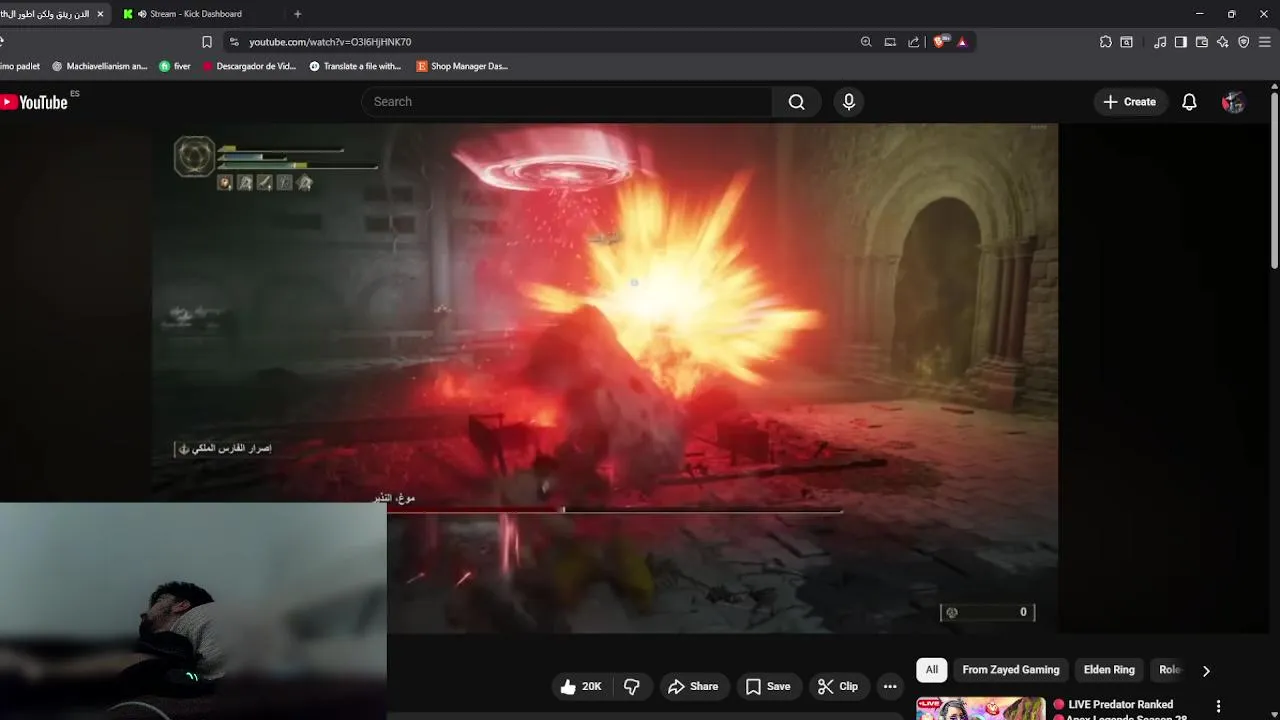1280x720 pixels.
Task: Select the All filter chip
Action: coord(932,670)
